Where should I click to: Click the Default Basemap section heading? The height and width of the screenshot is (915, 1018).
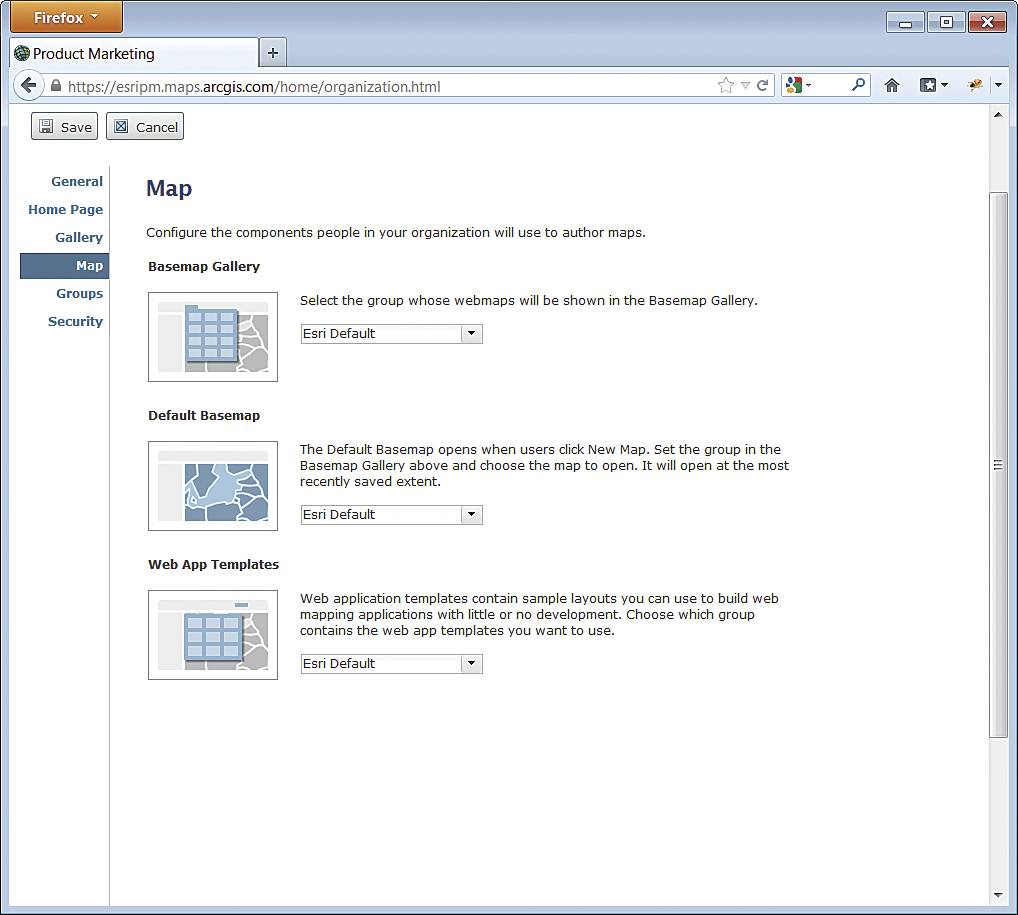point(204,416)
